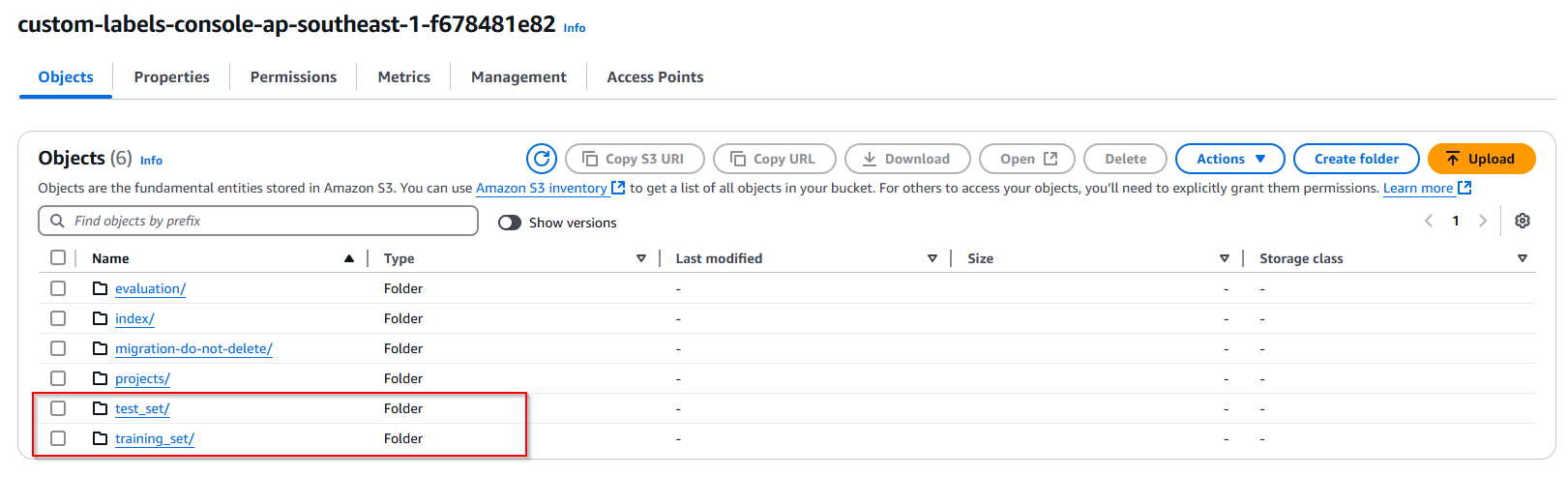Click the test_set/ folder icon
1568x477 pixels.
pos(100,408)
